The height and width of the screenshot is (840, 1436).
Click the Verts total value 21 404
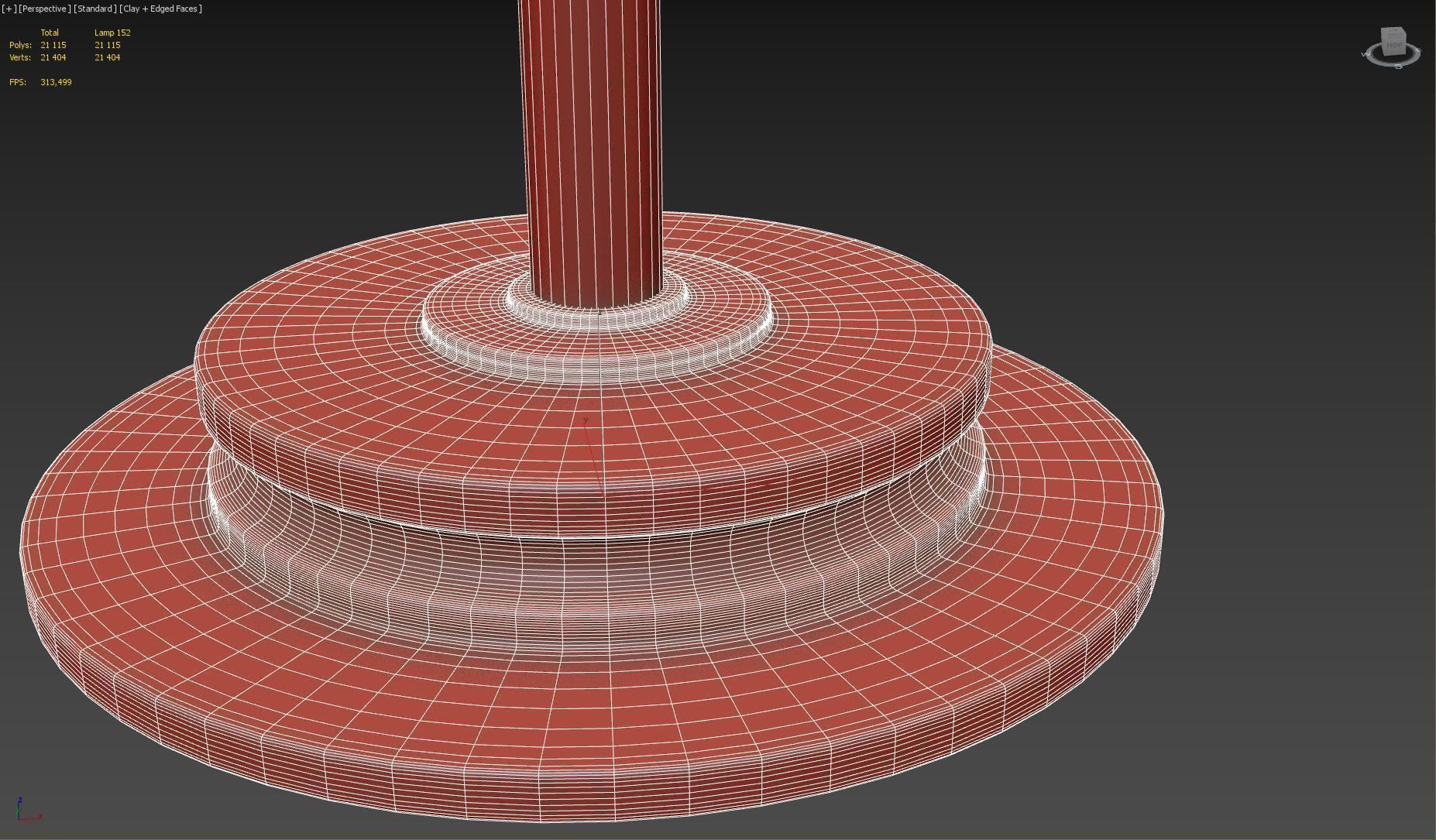pos(53,57)
